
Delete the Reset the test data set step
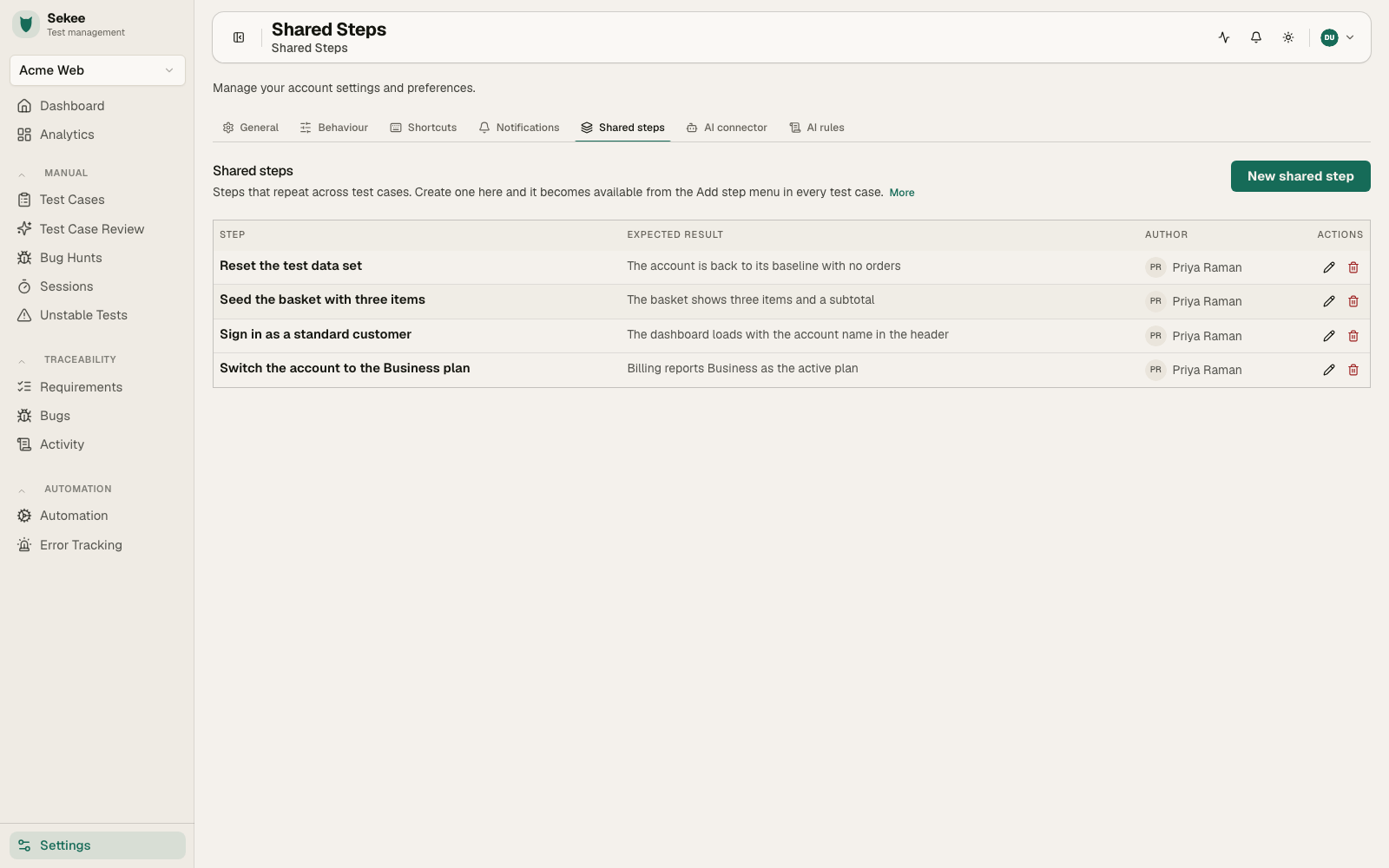(x=1353, y=267)
